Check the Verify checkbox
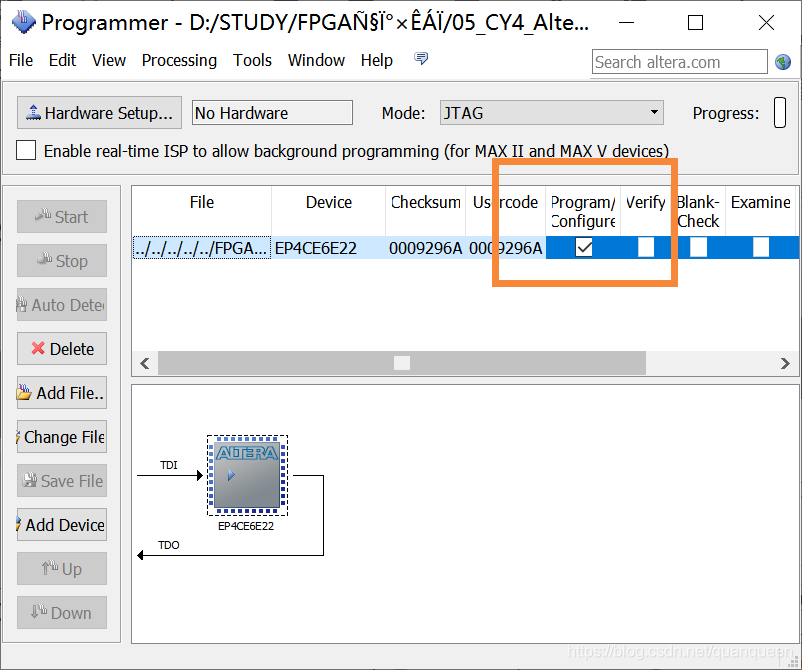Screen dimensions: 802x670 pyautogui.click(x=646, y=248)
